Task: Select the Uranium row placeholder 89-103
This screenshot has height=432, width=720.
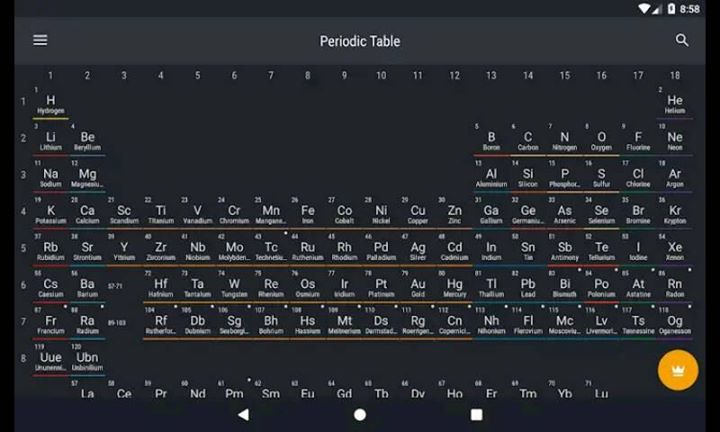Action: click(x=116, y=323)
